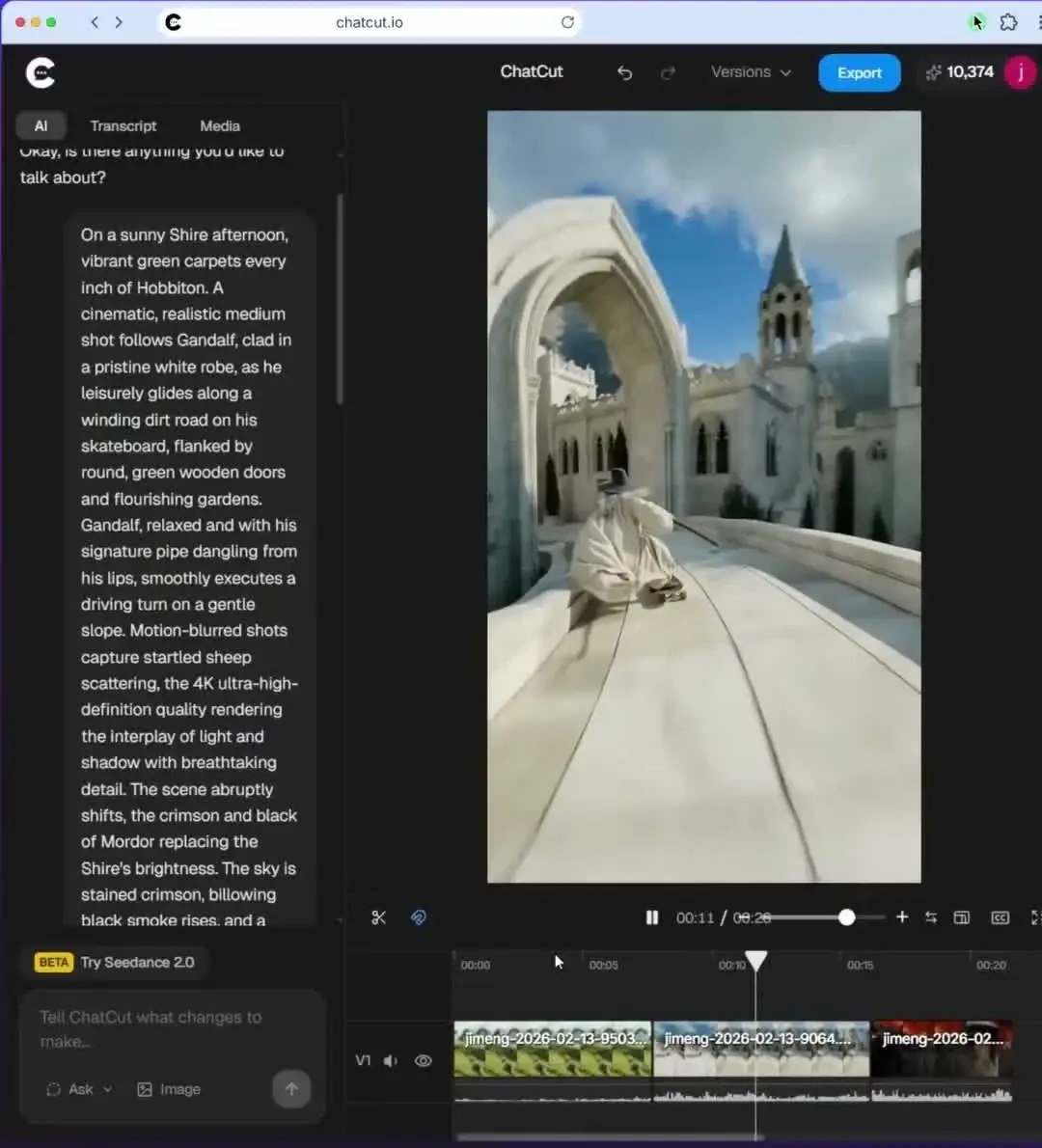Click the plus zoom-in icon
1042x1148 pixels.
(902, 916)
